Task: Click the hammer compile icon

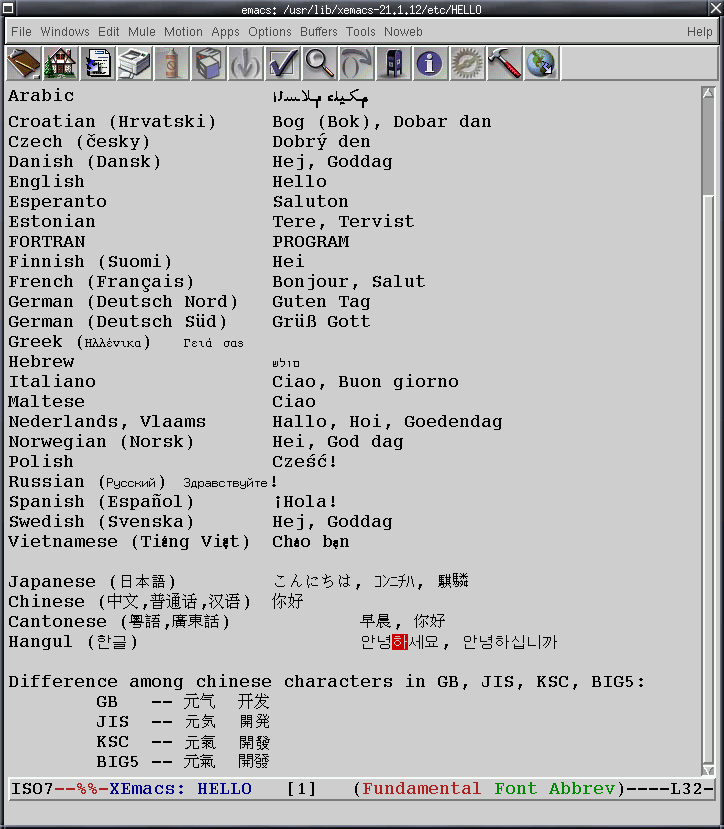Action: point(505,63)
